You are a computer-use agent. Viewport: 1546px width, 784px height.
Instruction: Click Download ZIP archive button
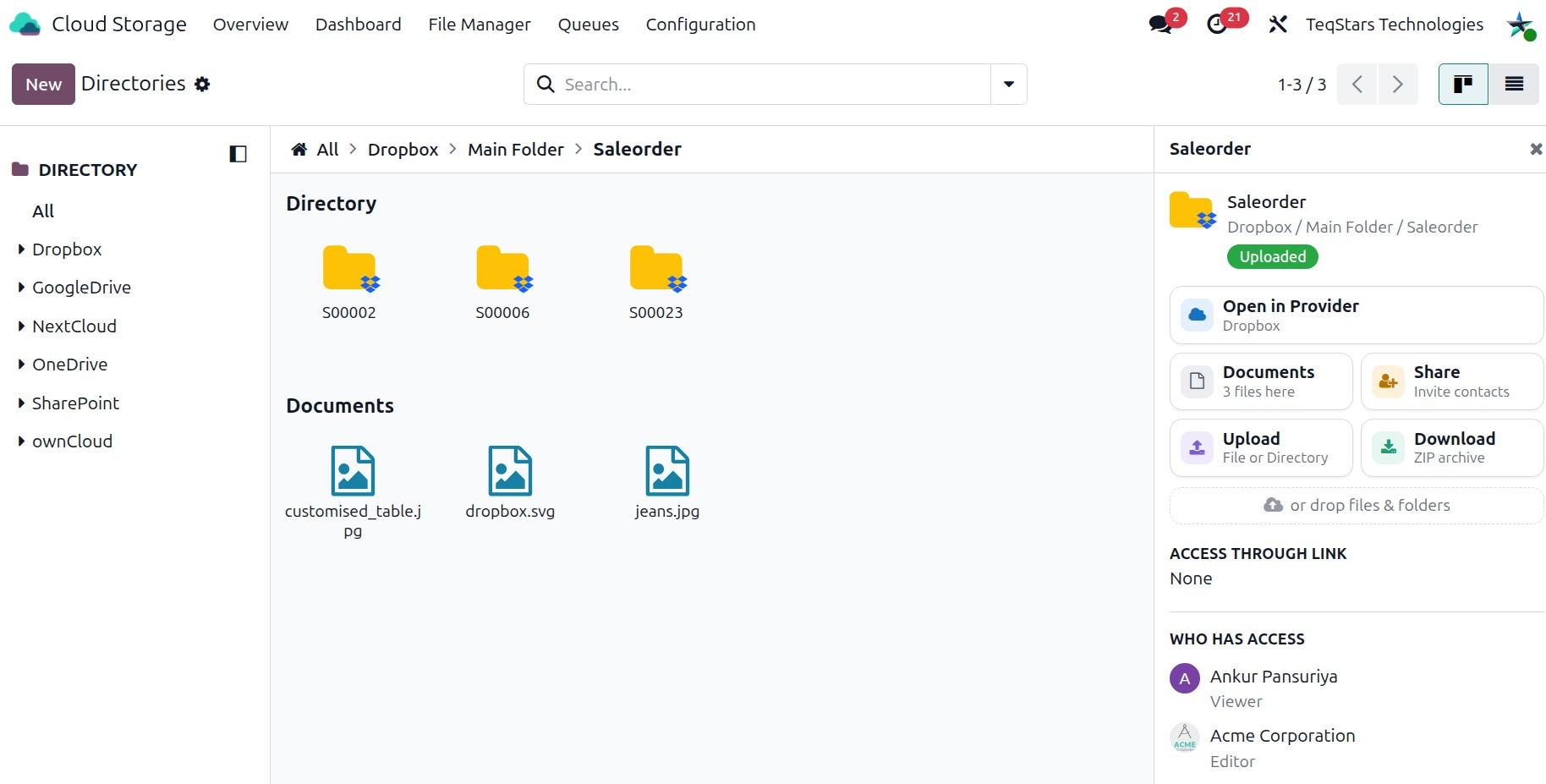point(1452,447)
